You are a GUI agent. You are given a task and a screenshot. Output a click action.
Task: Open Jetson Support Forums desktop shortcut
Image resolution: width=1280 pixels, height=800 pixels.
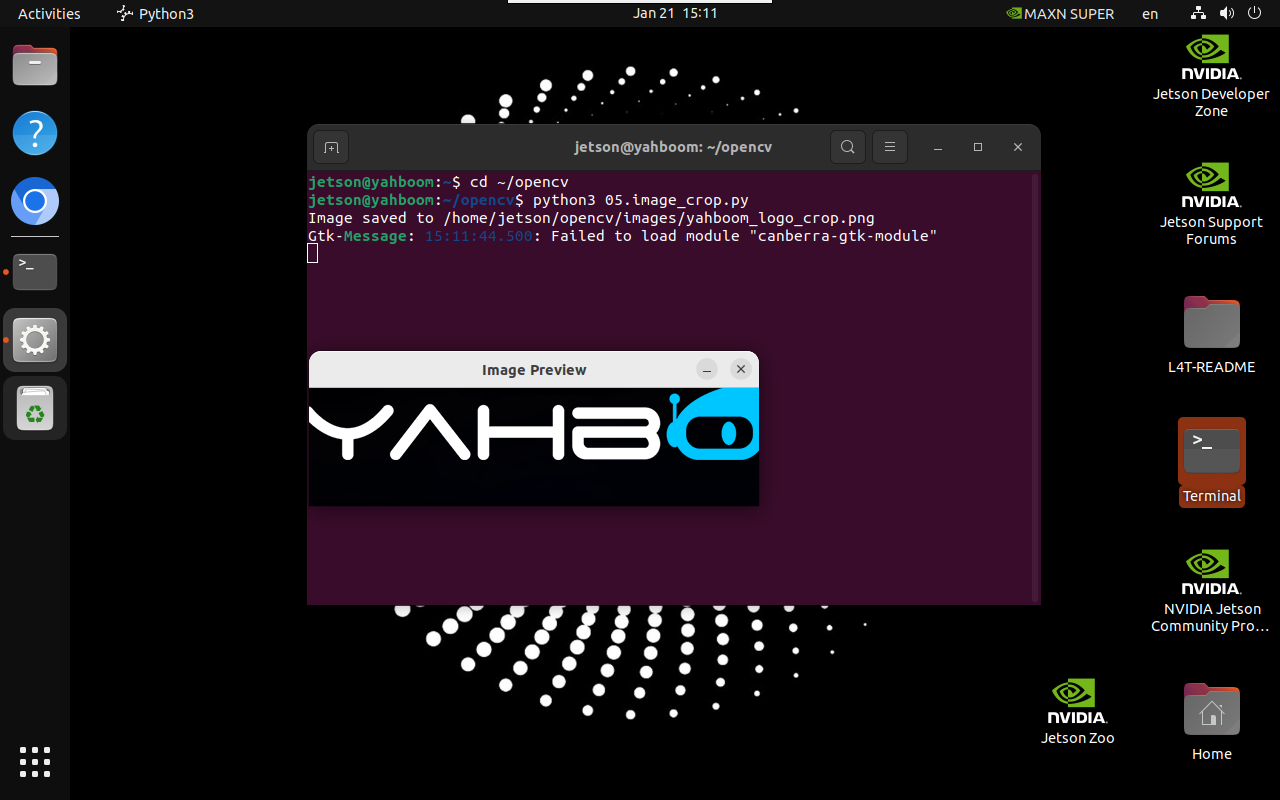click(x=1211, y=205)
